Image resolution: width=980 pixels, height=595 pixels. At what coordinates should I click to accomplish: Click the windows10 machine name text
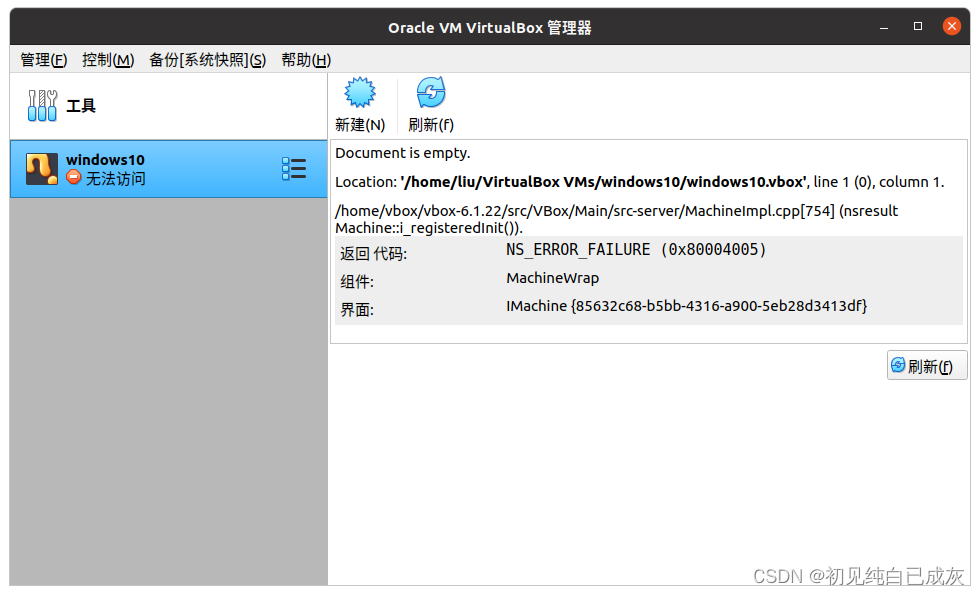(105, 160)
